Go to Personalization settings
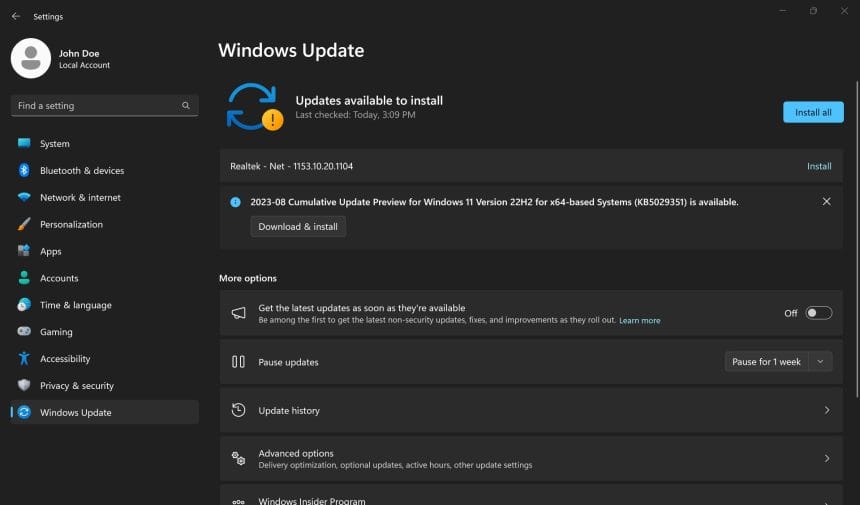The image size is (860, 505). click(71, 225)
